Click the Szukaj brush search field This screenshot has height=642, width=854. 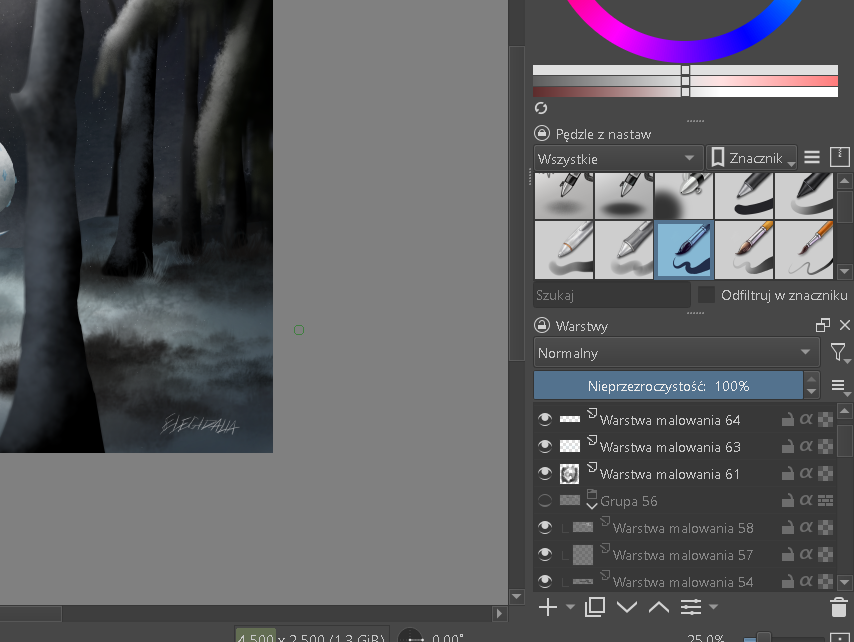(x=611, y=295)
